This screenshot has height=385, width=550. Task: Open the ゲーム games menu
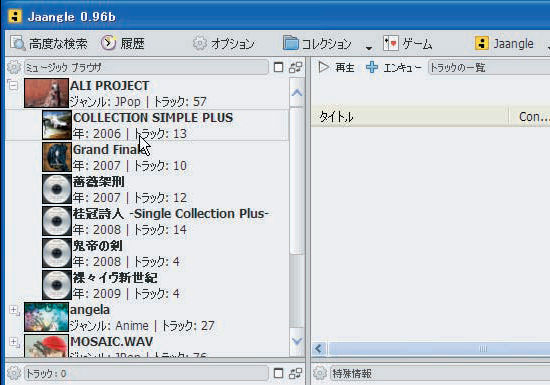[408, 44]
